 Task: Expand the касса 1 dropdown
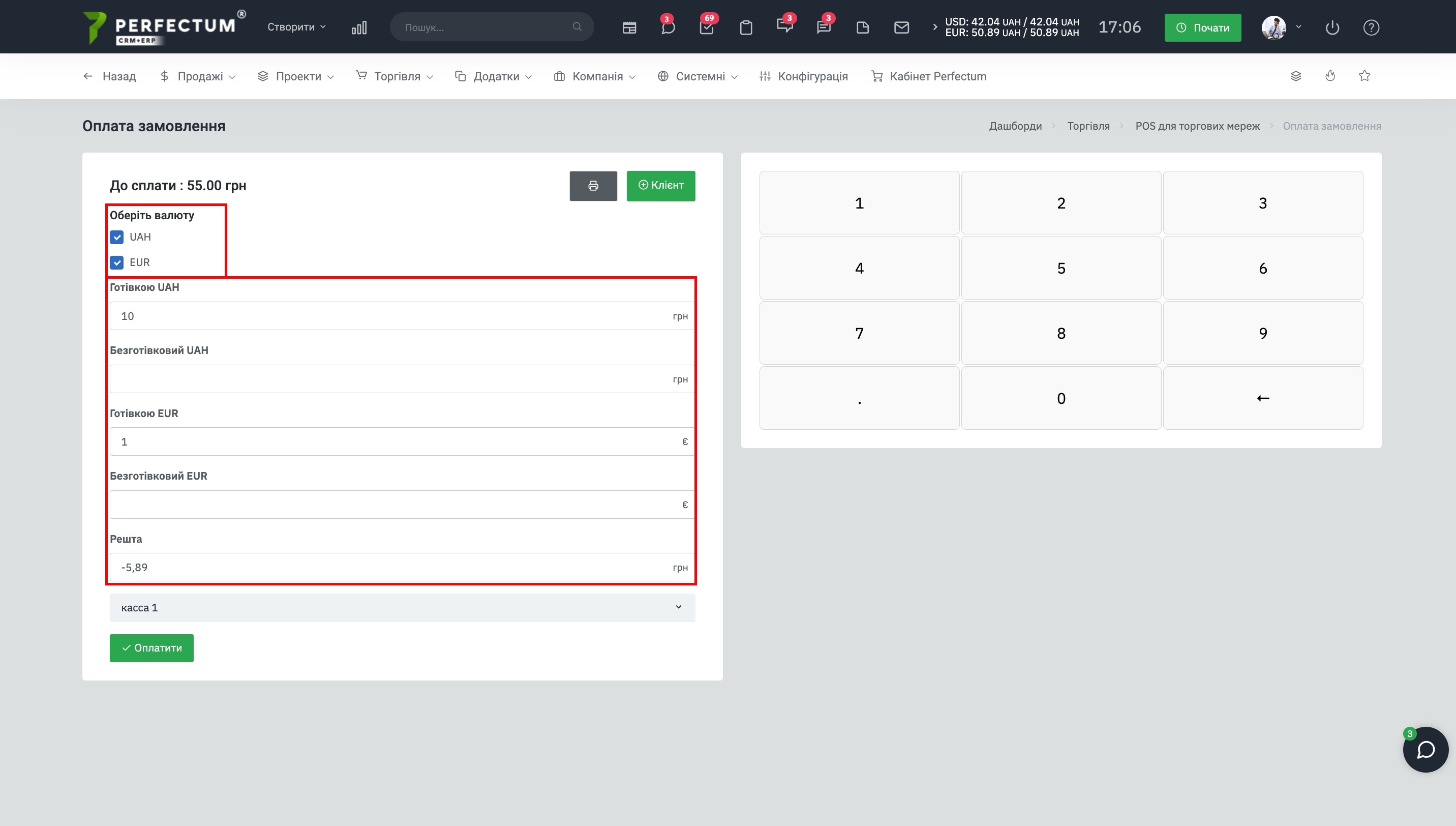(x=402, y=608)
